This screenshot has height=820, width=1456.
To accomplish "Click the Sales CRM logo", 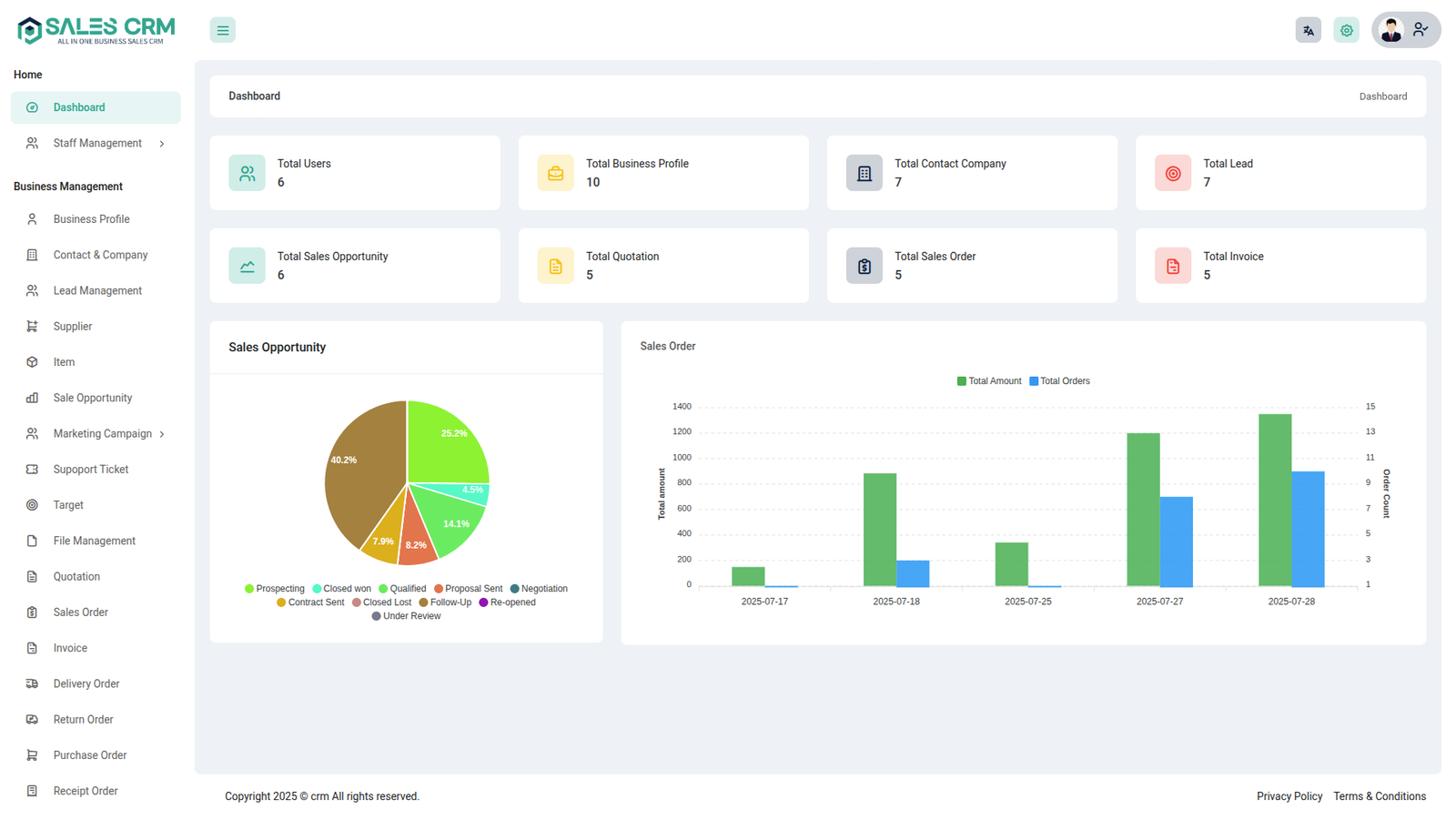I will [x=96, y=30].
